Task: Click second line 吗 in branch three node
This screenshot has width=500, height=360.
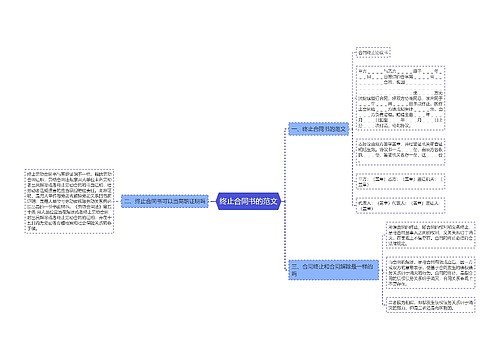Action: tap(294, 274)
